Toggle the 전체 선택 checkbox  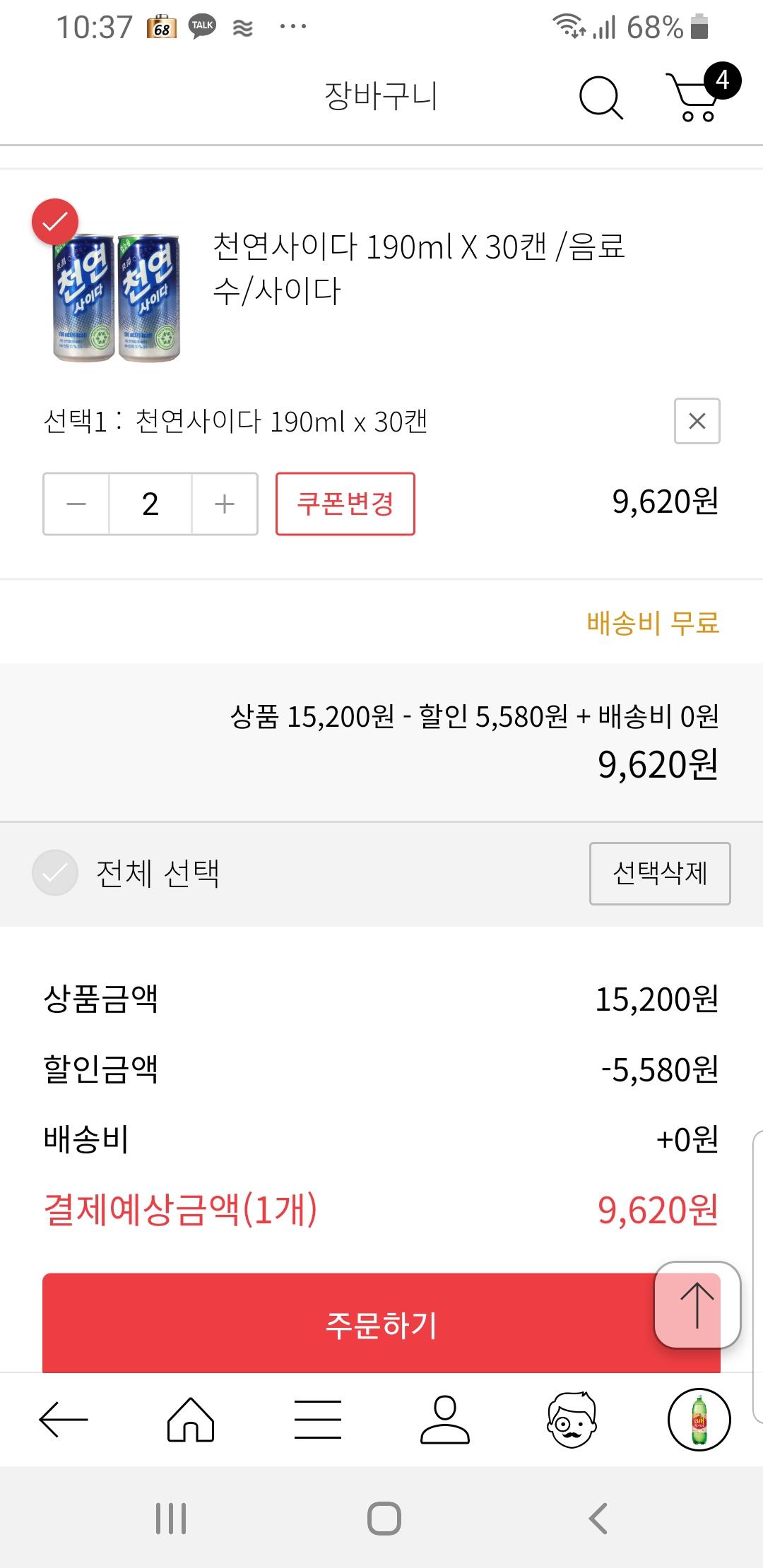(x=55, y=873)
